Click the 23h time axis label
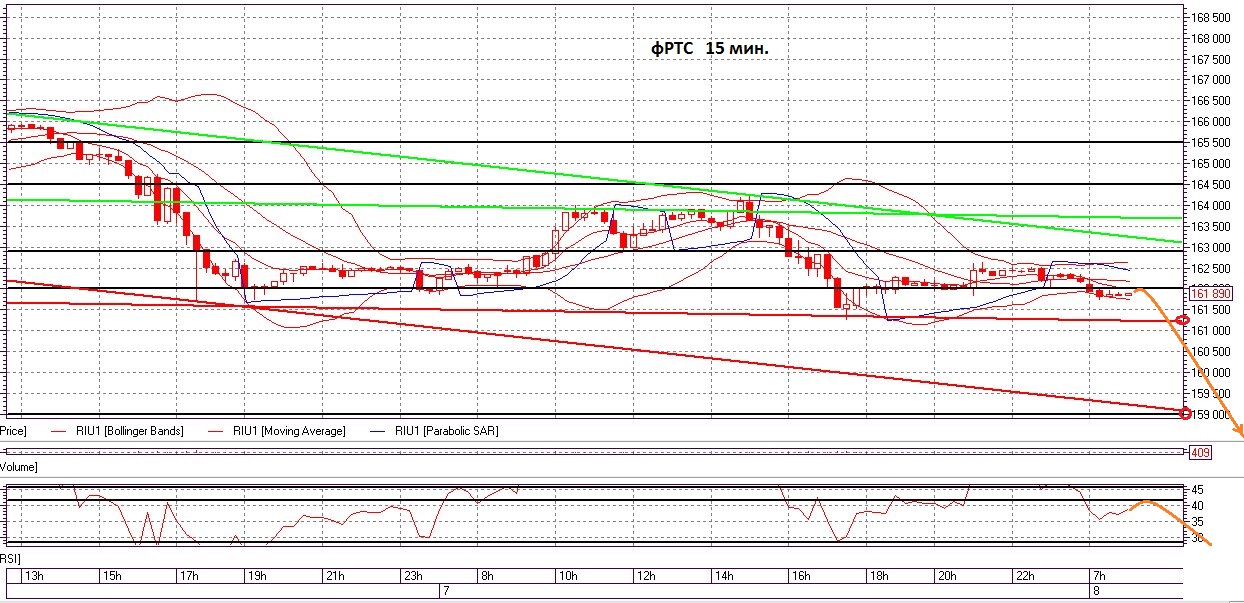Image resolution: width=1244 pixels, height=603 pixels. coord(411,576)
